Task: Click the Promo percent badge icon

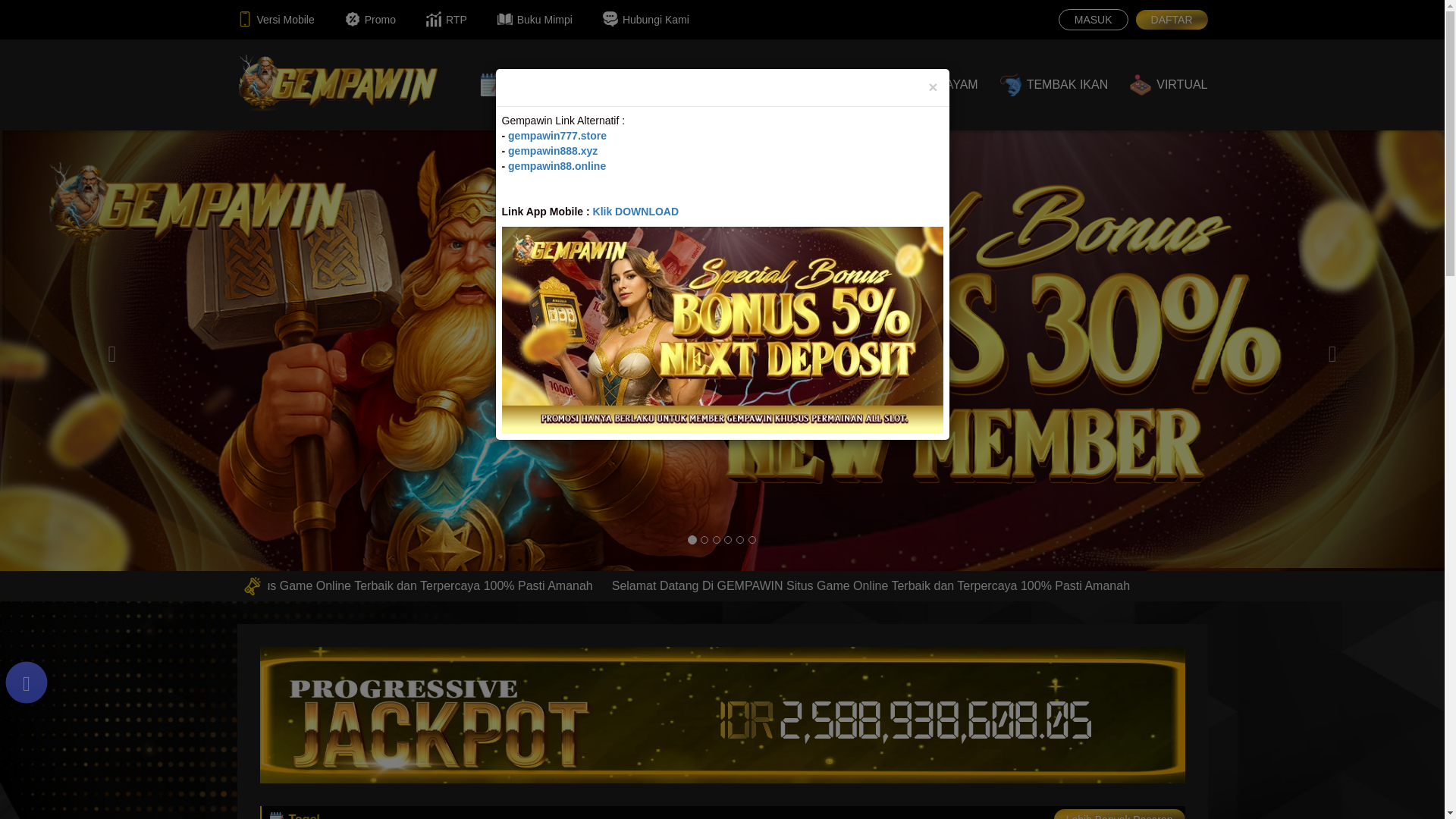Action: (353, 19)
